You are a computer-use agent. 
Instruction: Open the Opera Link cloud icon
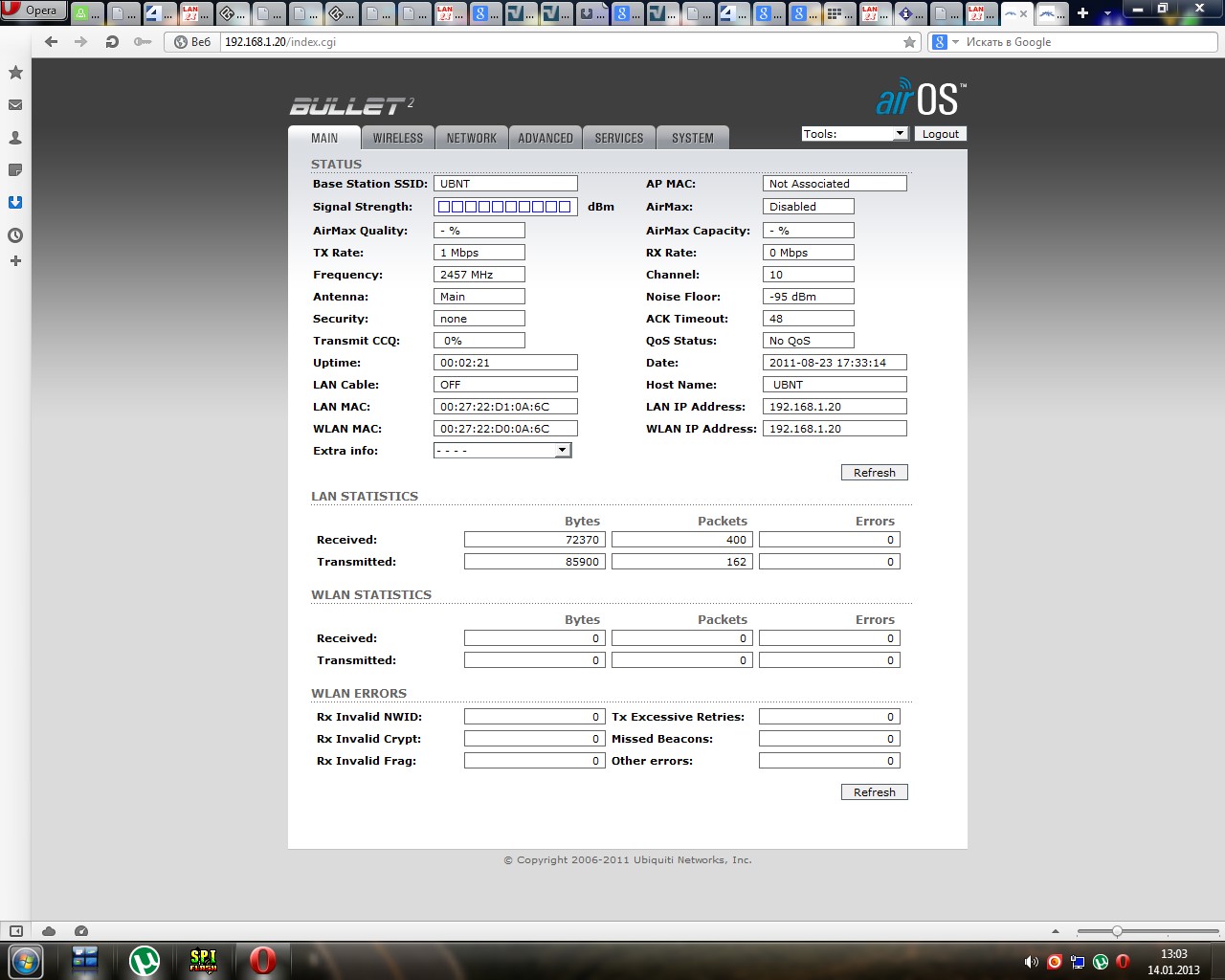(49, 931)
